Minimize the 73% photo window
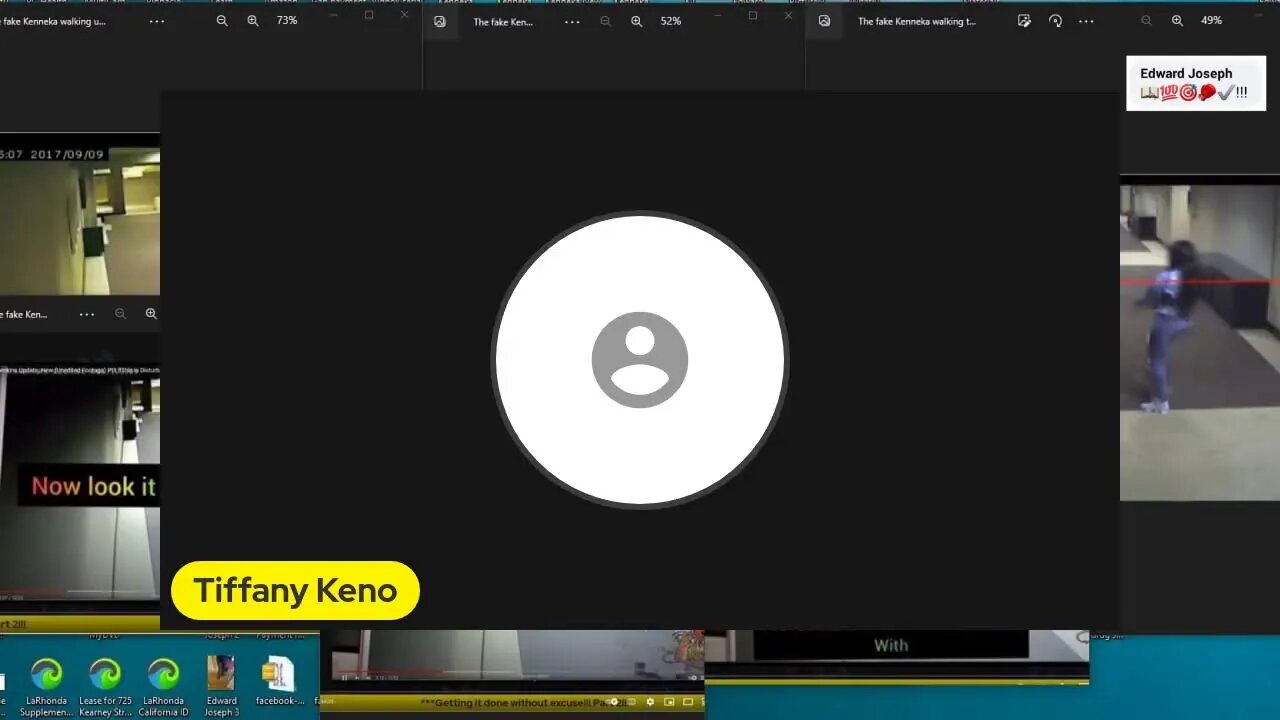The width and height of the screenshot is (1280, 720). (x=334, y=16)
